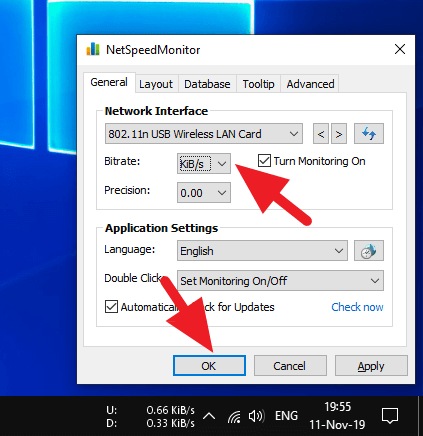The height and width of the screenshot is (436, 423).
Task: Click the NetSpeedMonitor bar chart title icon
Action: pyautogui.click(x=93, y=49)
